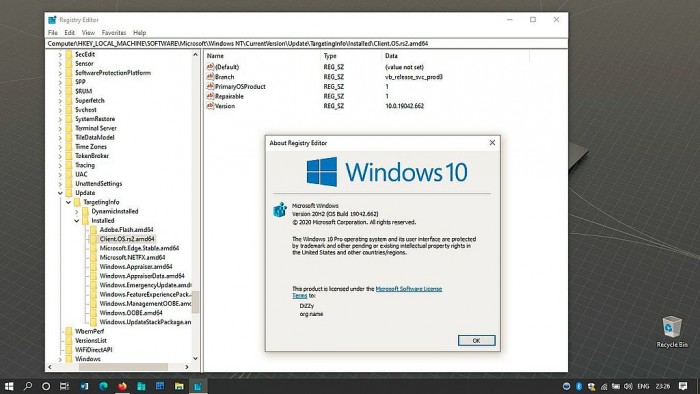Open the Help menu
The height and width of the screenshot is (394, 700).
point(139,33)
